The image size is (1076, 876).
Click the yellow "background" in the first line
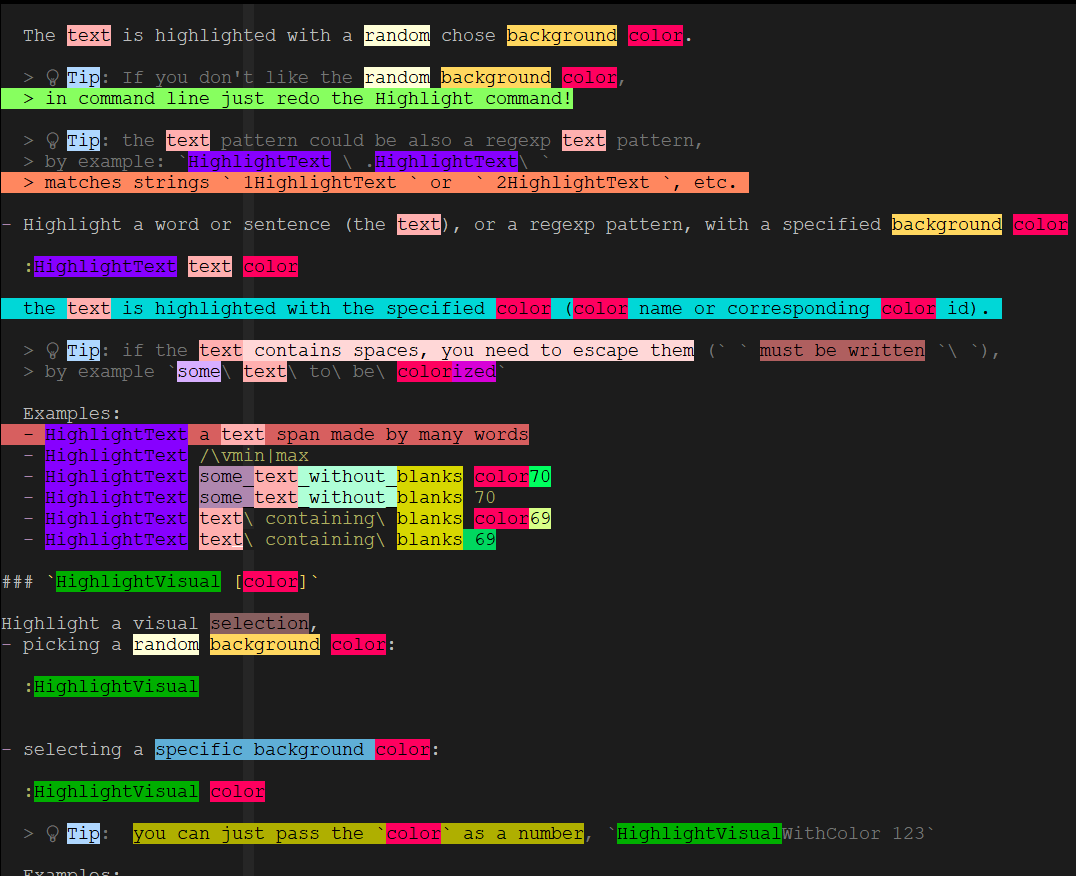pyautogui.click(x=561, y=36)
